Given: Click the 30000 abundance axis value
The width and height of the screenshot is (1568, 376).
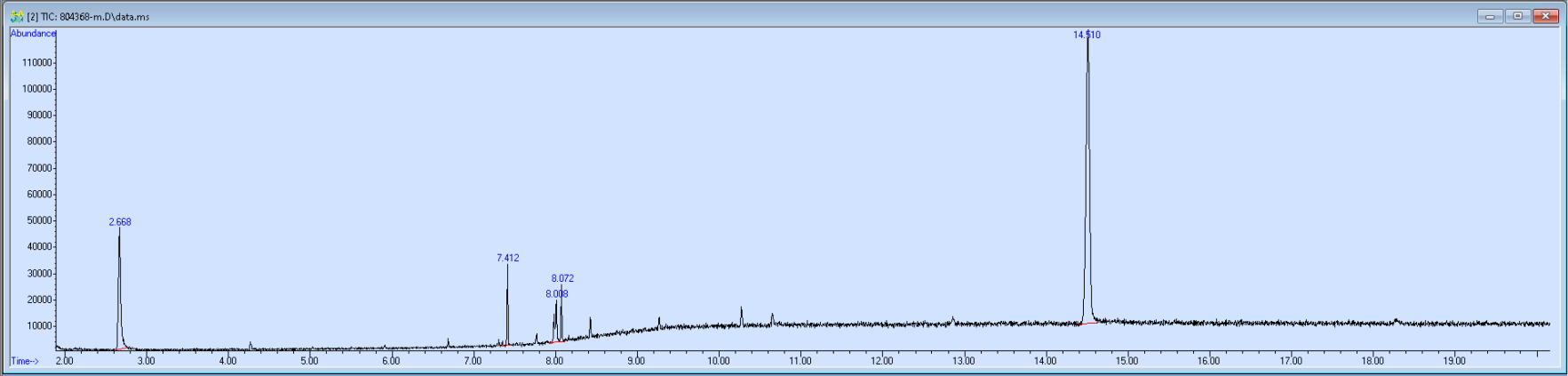Looking at the screenshot, I should click(39, 274).
